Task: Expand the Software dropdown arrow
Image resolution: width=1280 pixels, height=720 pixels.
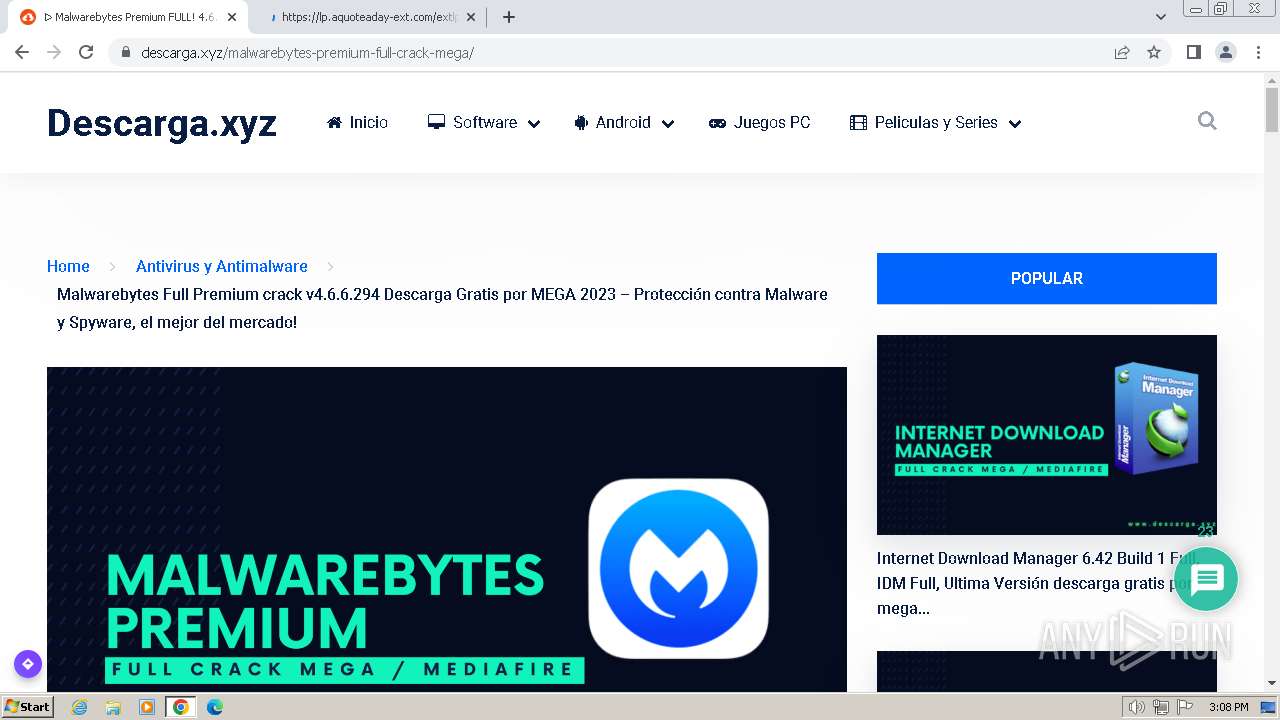Action: tap(534, 123)
